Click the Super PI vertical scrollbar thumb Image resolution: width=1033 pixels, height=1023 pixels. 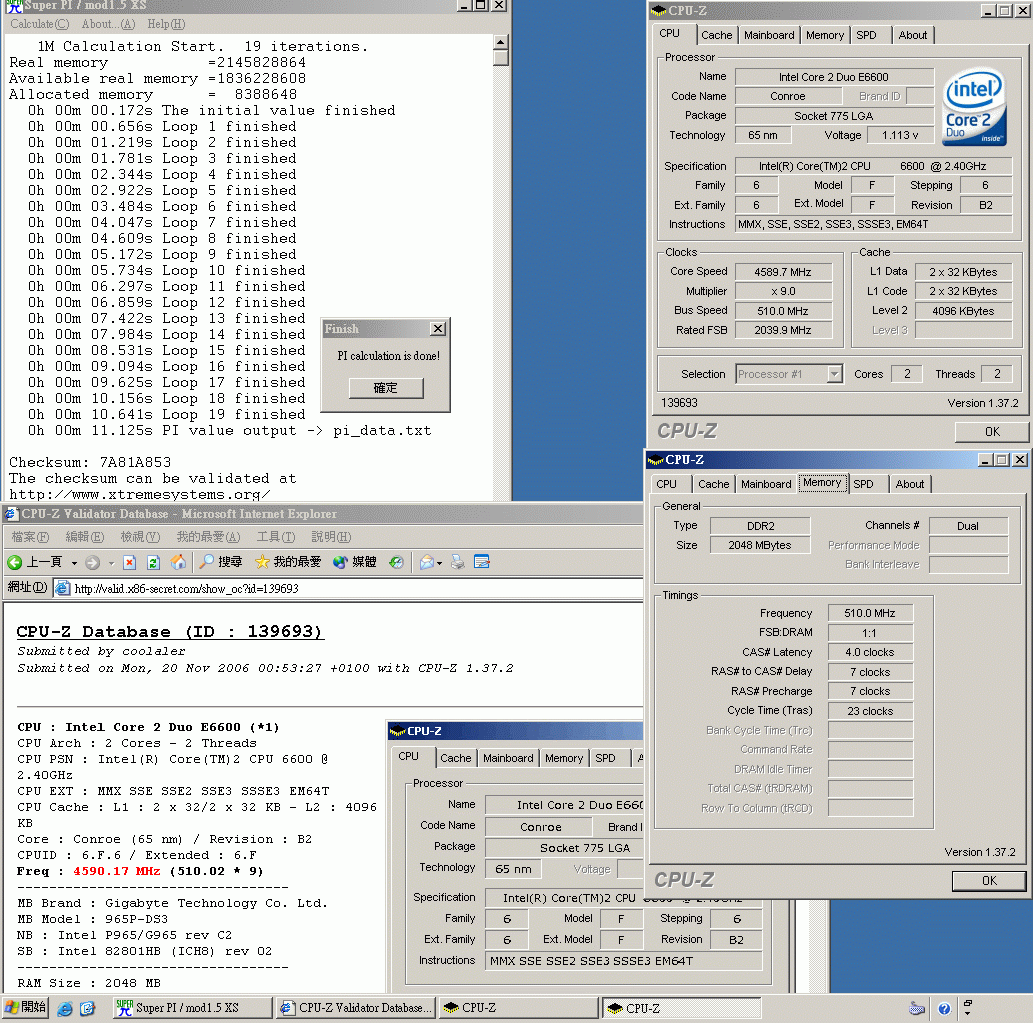coord(500,58)
